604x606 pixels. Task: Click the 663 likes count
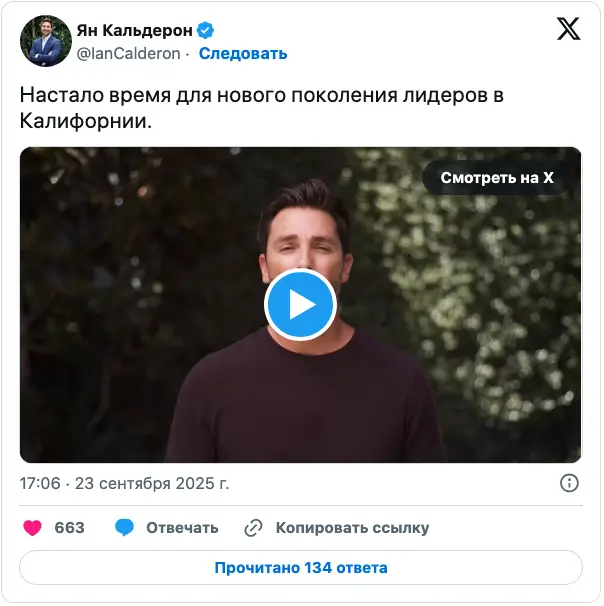pos(70,528)
